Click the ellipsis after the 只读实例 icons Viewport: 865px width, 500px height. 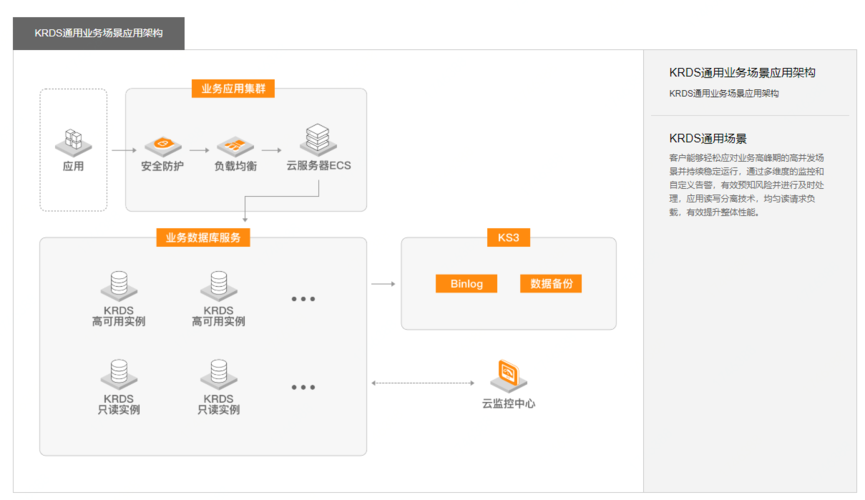[303, 387]
